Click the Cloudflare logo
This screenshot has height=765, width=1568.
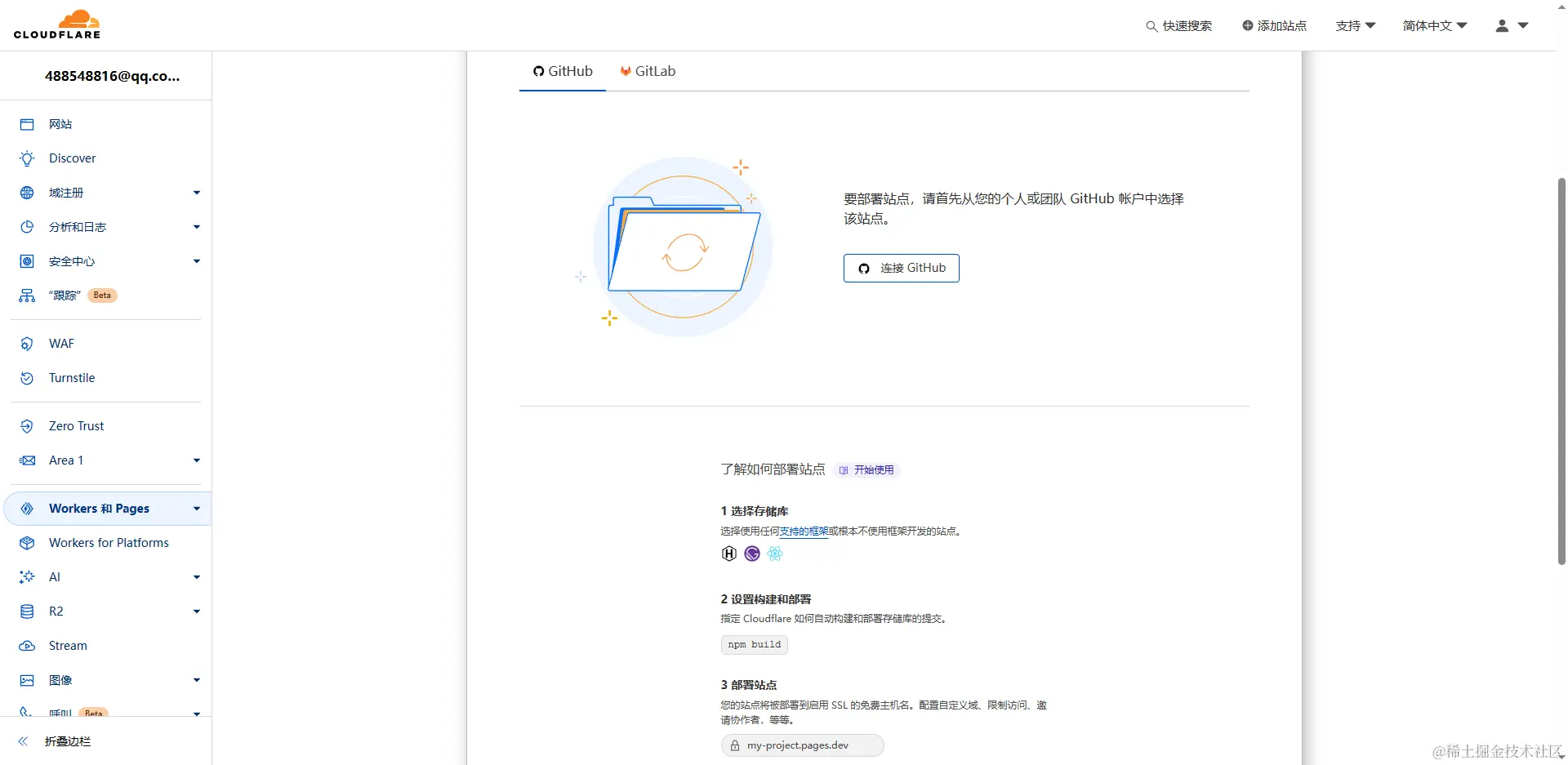coord(57,24)
